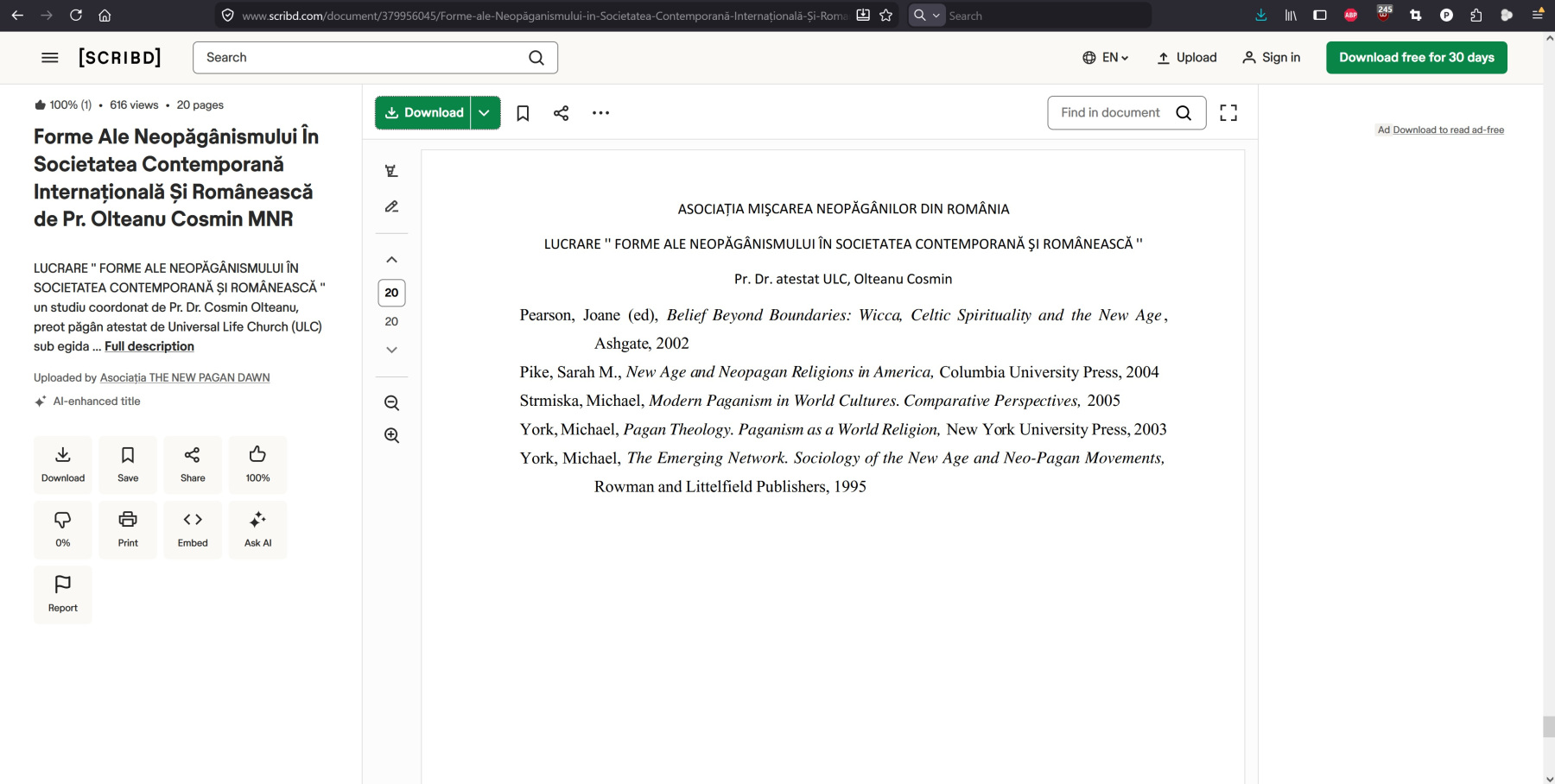The image size is (1555, 784).
Task: Open the Scribd hamburger menu
Action: click(x=50, y=58)
